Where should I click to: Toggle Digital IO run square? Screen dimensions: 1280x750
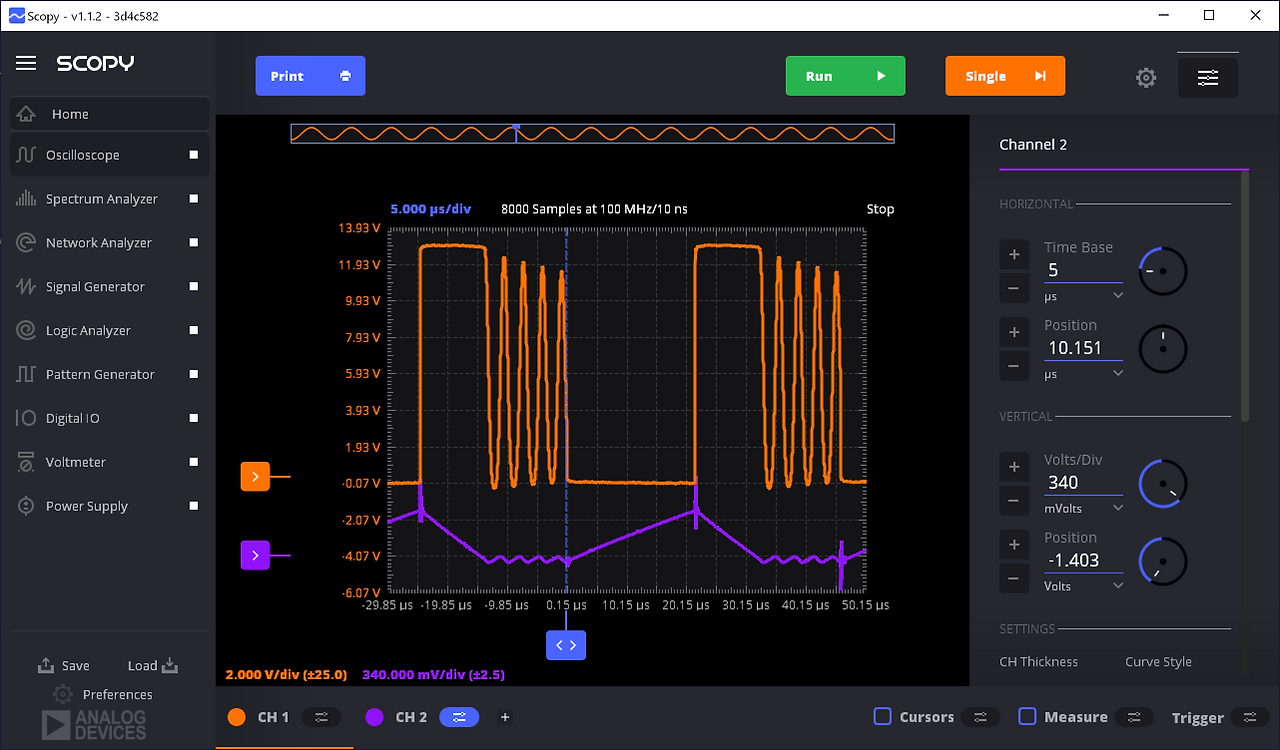pyautogui.click(x=194, y=419)
